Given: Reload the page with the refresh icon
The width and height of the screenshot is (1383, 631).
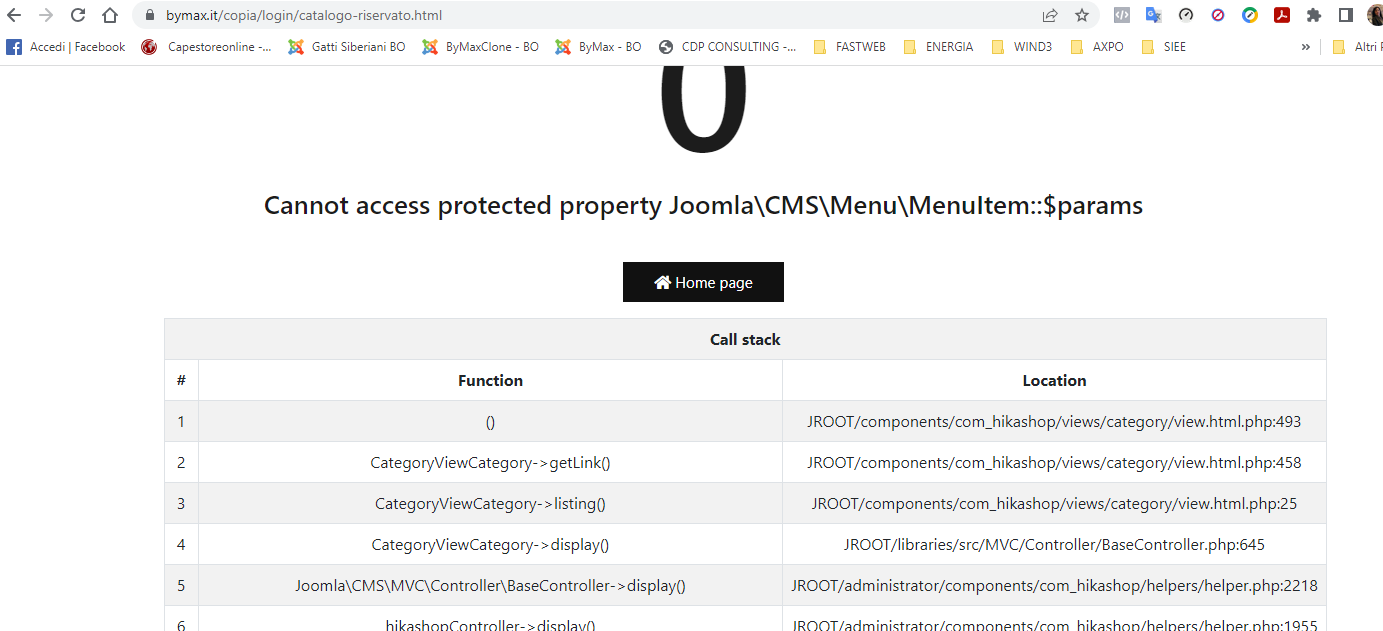Looking at the screenshot, I should point(78,15).
